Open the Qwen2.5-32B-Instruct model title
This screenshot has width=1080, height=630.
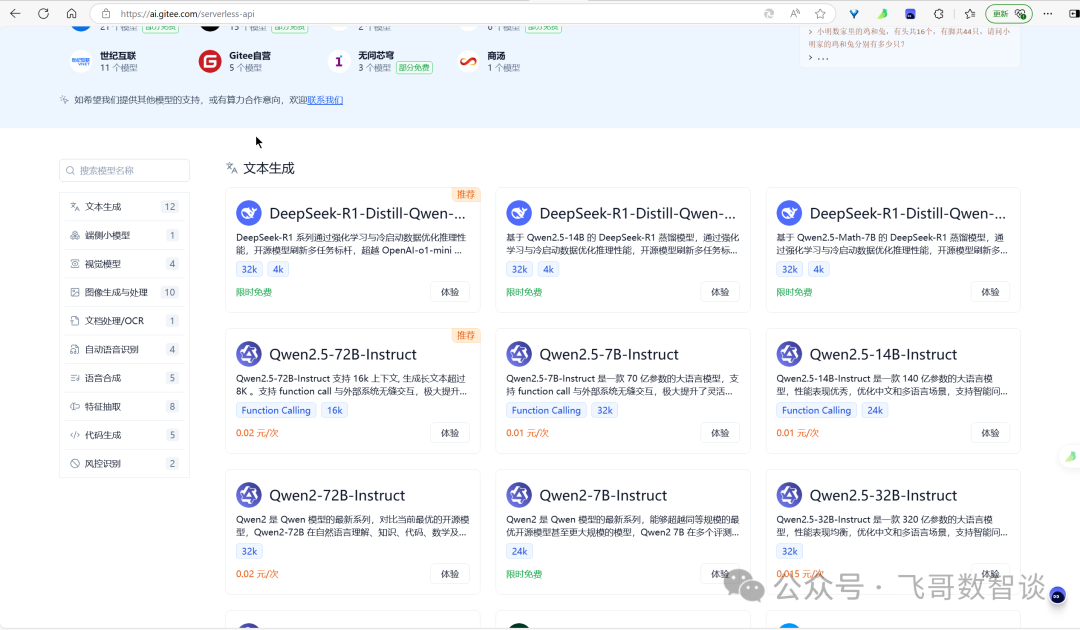pyautogui.click(x=883, y=496)
